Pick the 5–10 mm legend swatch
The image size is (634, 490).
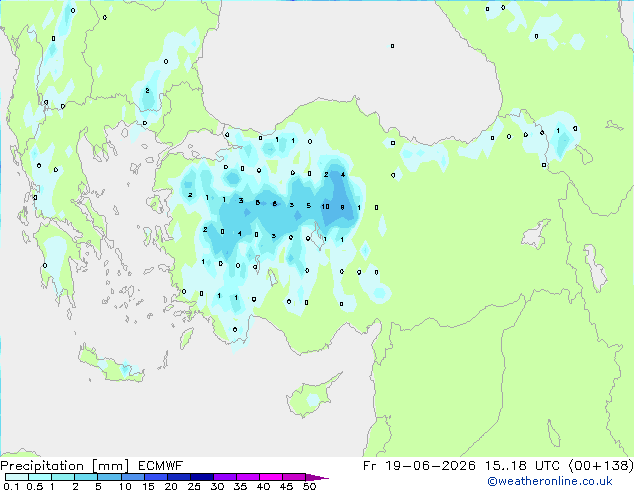point(109,477)
